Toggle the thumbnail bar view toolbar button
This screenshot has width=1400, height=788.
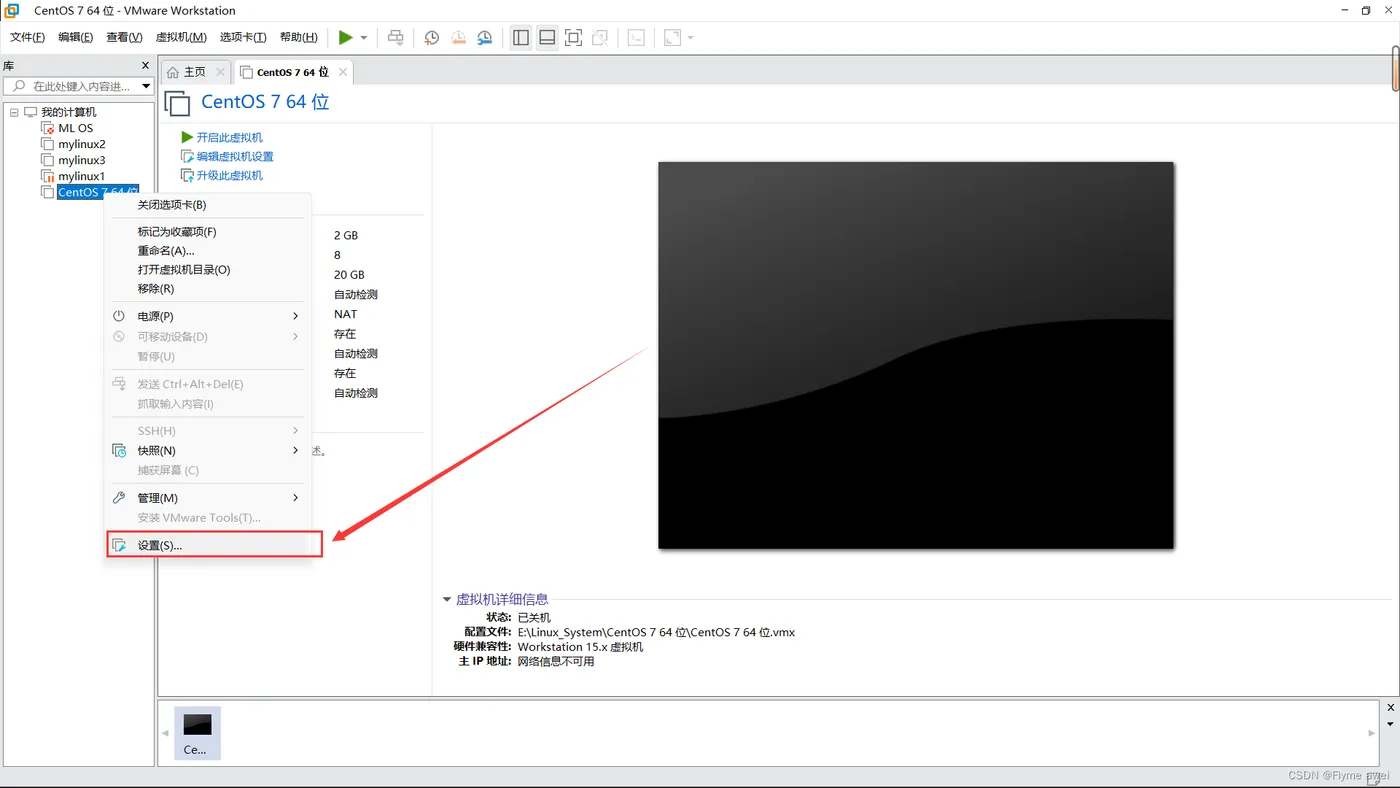(547, 38)
